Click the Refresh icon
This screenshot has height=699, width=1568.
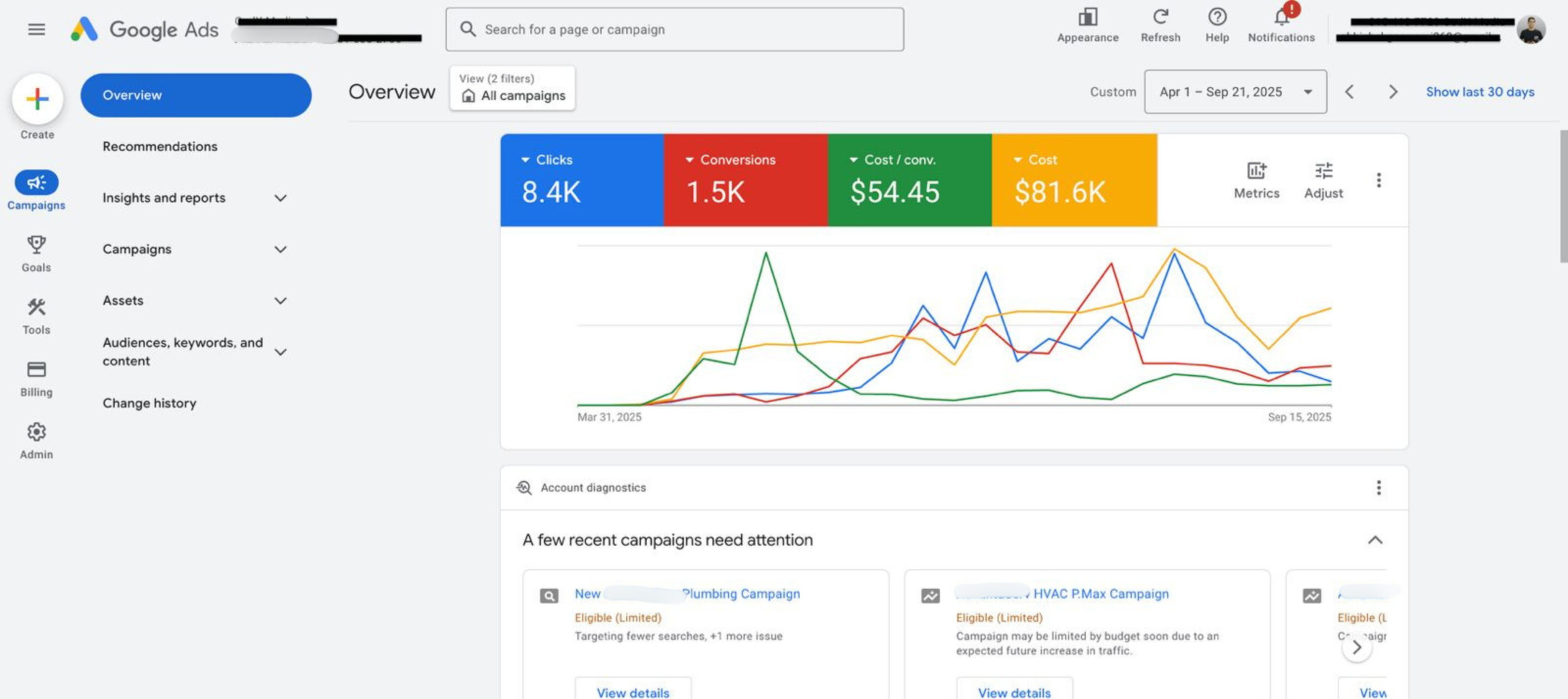coord(1161,17)
